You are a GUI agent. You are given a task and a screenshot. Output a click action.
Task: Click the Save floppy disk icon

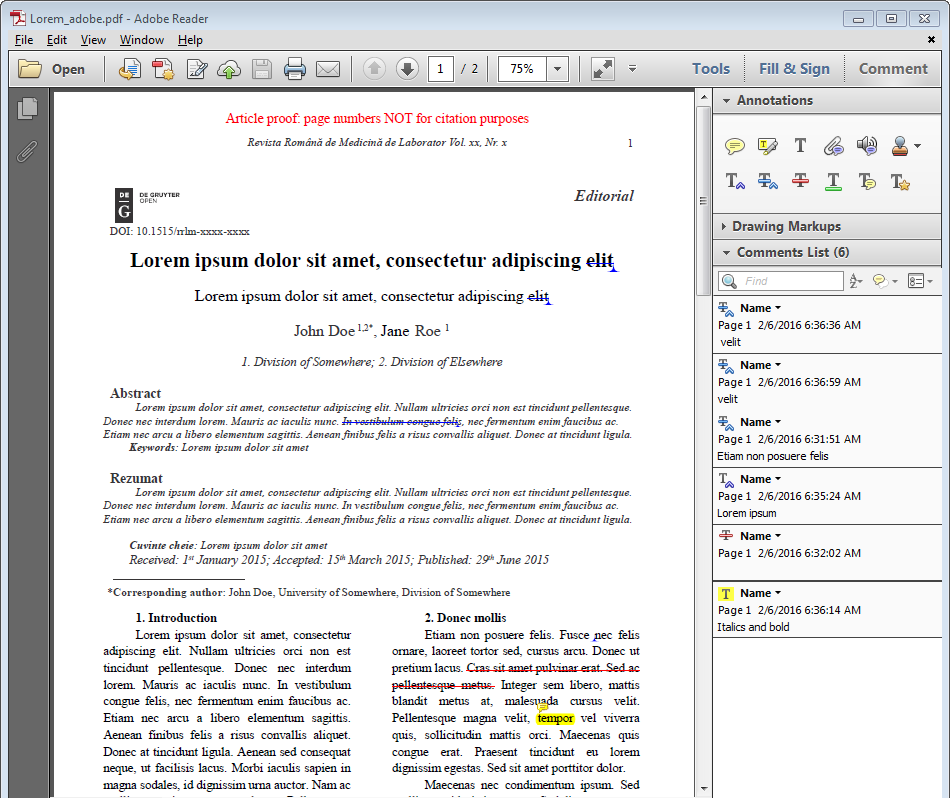point(262,69)
